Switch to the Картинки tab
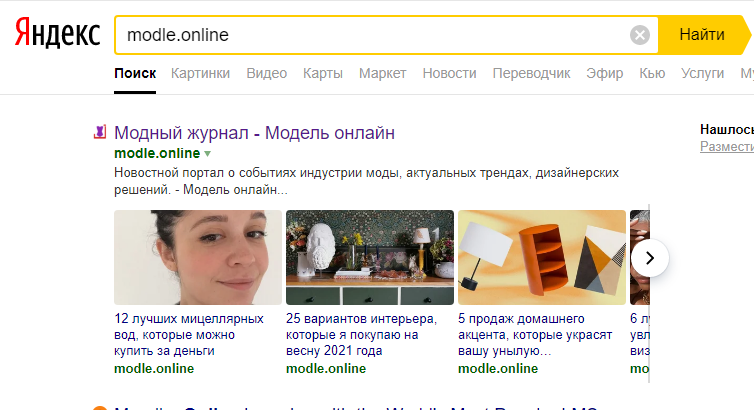 tap(201, 73)
